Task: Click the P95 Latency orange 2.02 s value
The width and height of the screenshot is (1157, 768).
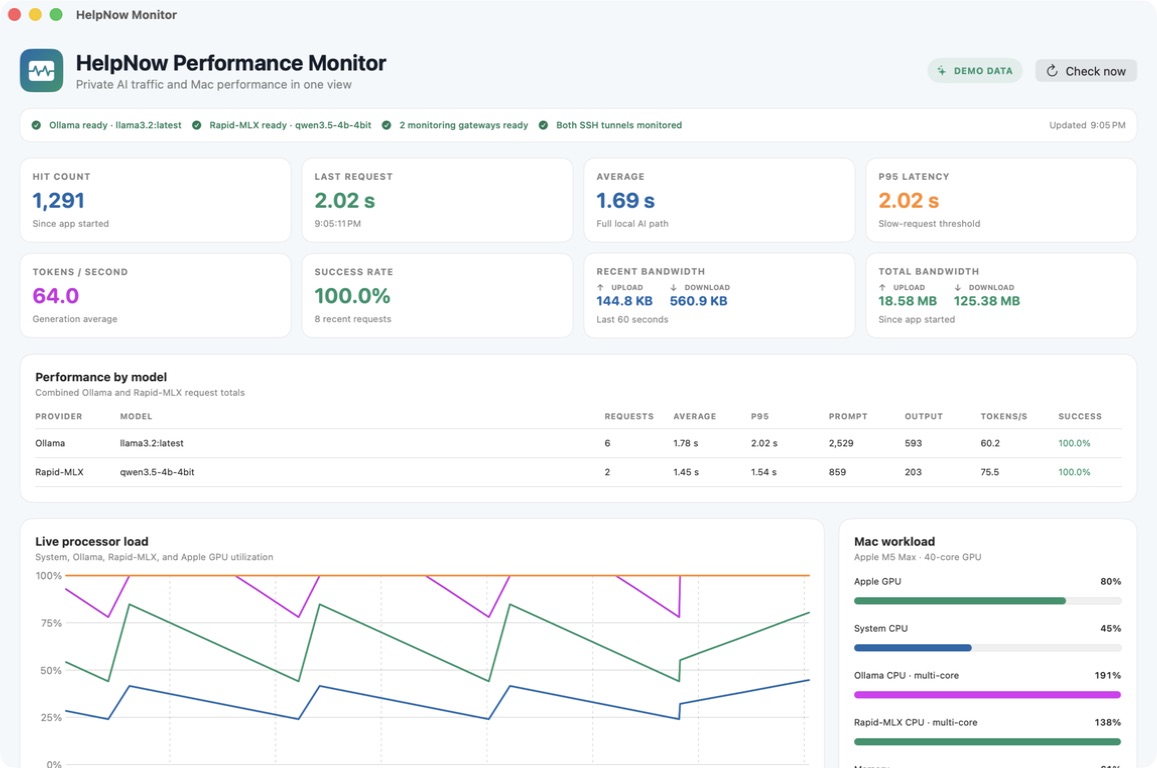Action: pyautogui.click(x=908, y=201)
